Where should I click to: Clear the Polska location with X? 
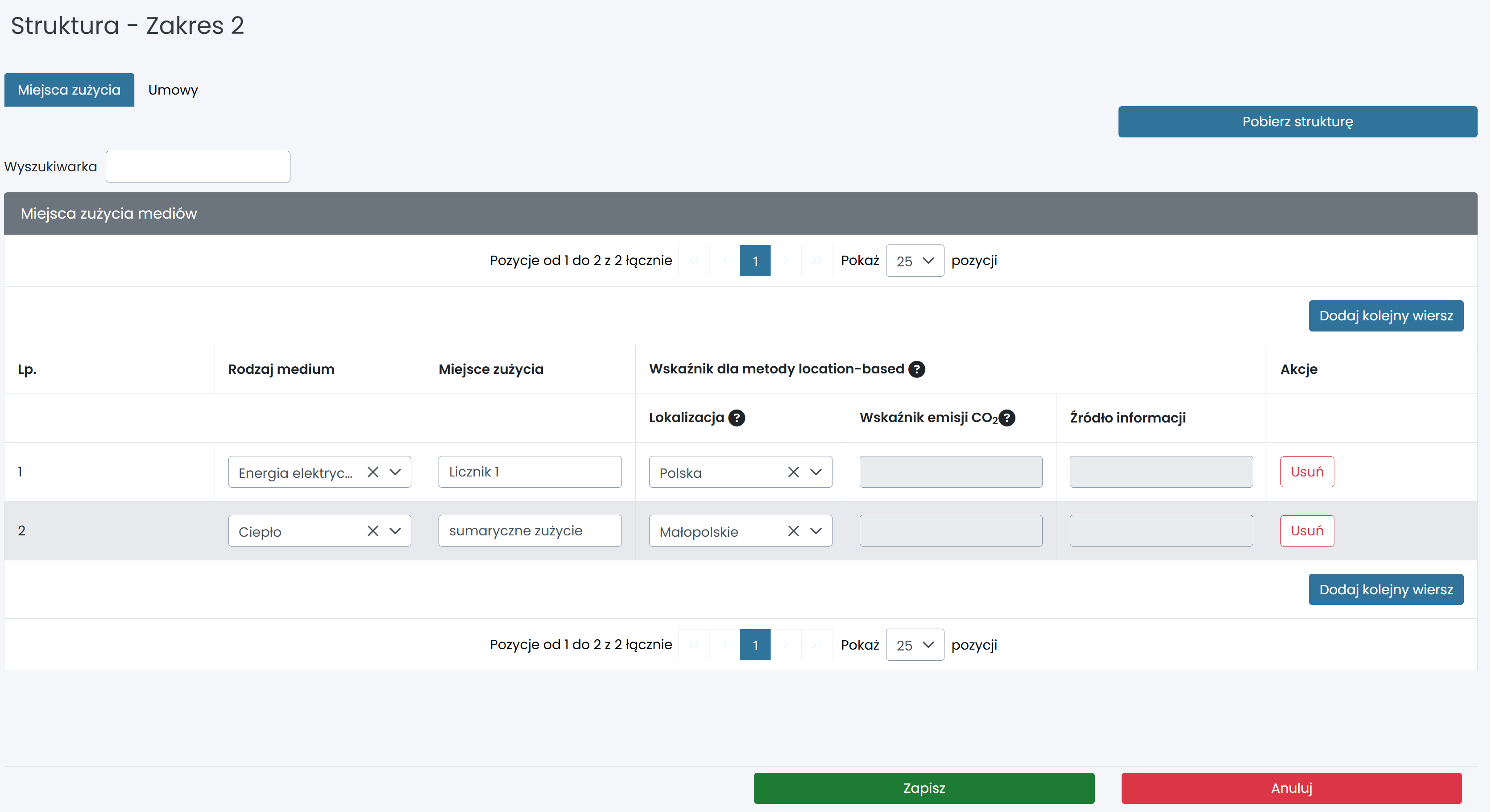pyautogui.click(x=793, y=472)
